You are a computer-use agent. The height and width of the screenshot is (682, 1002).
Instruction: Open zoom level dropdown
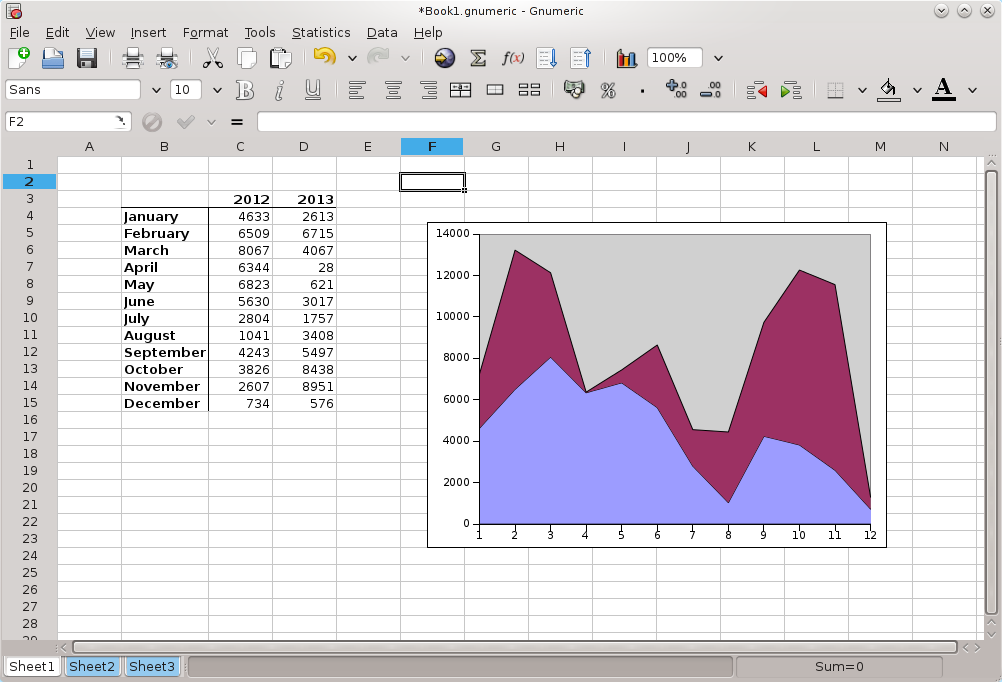pyautogui.click(x=718, y=58)
